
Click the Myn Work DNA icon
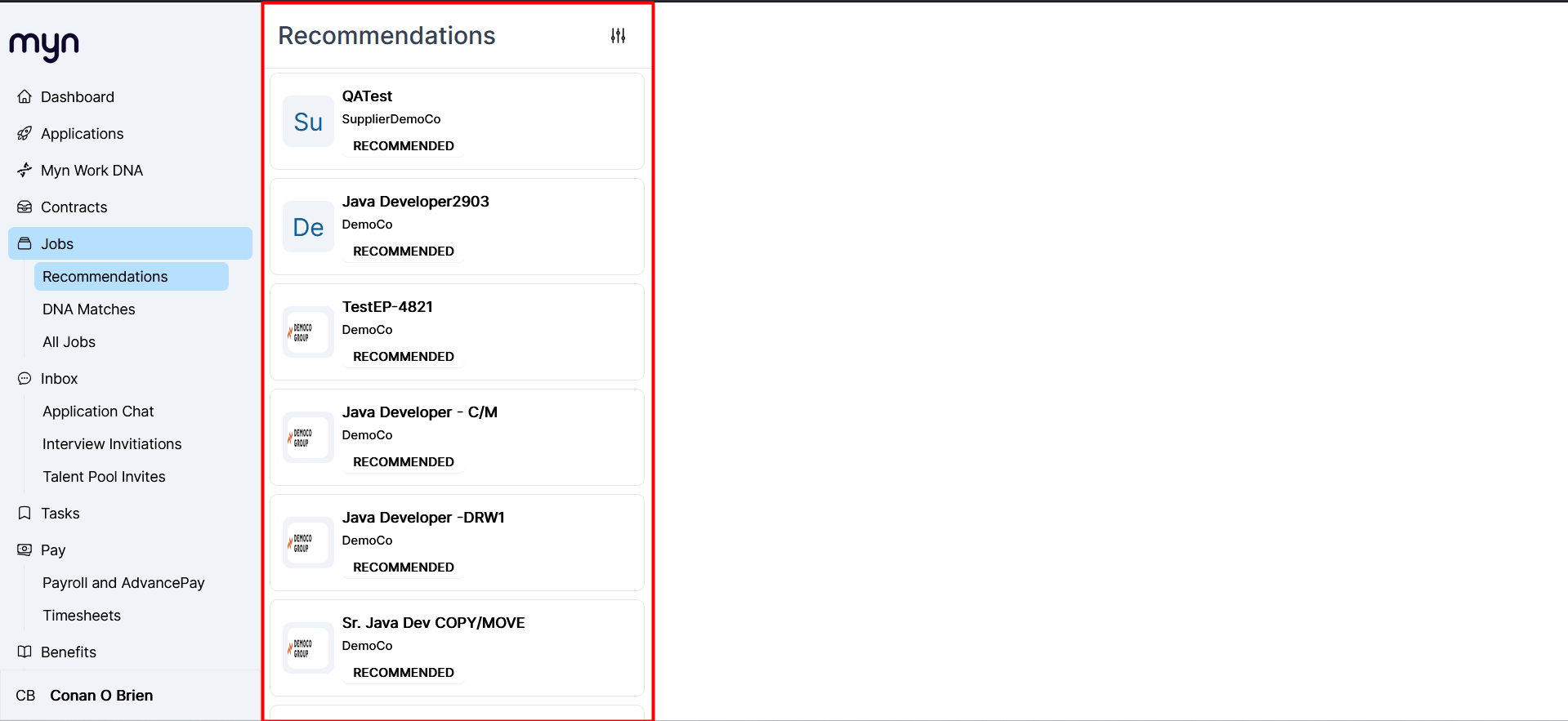coord(25,170)
